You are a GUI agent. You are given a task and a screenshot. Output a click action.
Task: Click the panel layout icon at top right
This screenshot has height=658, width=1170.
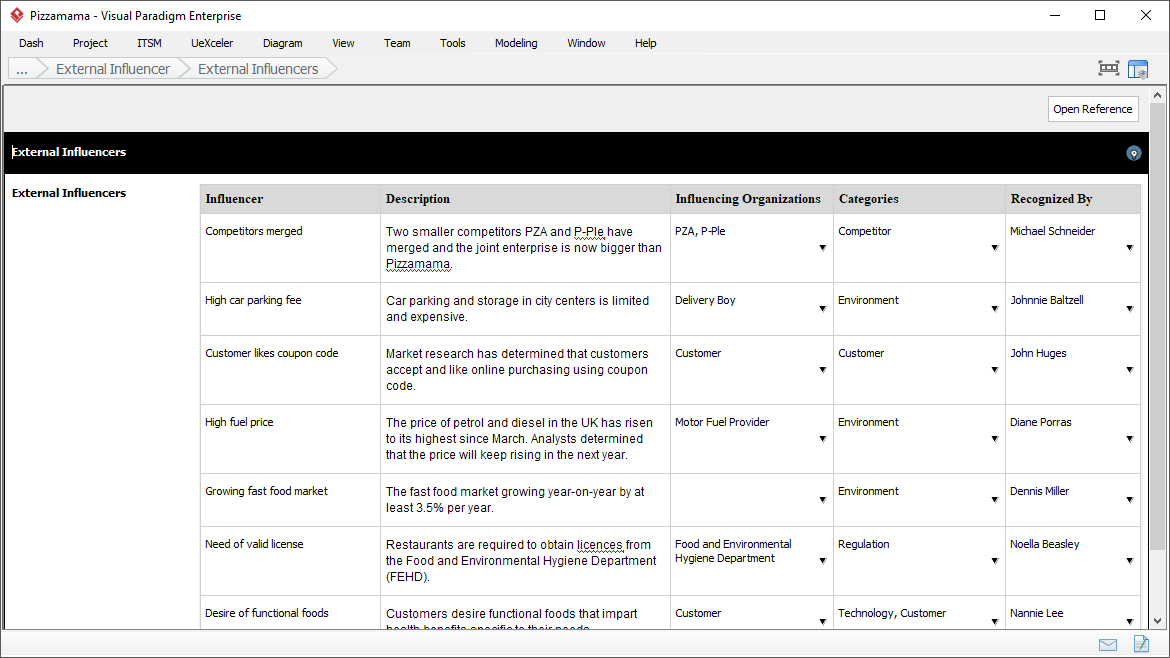point(1137,69)
